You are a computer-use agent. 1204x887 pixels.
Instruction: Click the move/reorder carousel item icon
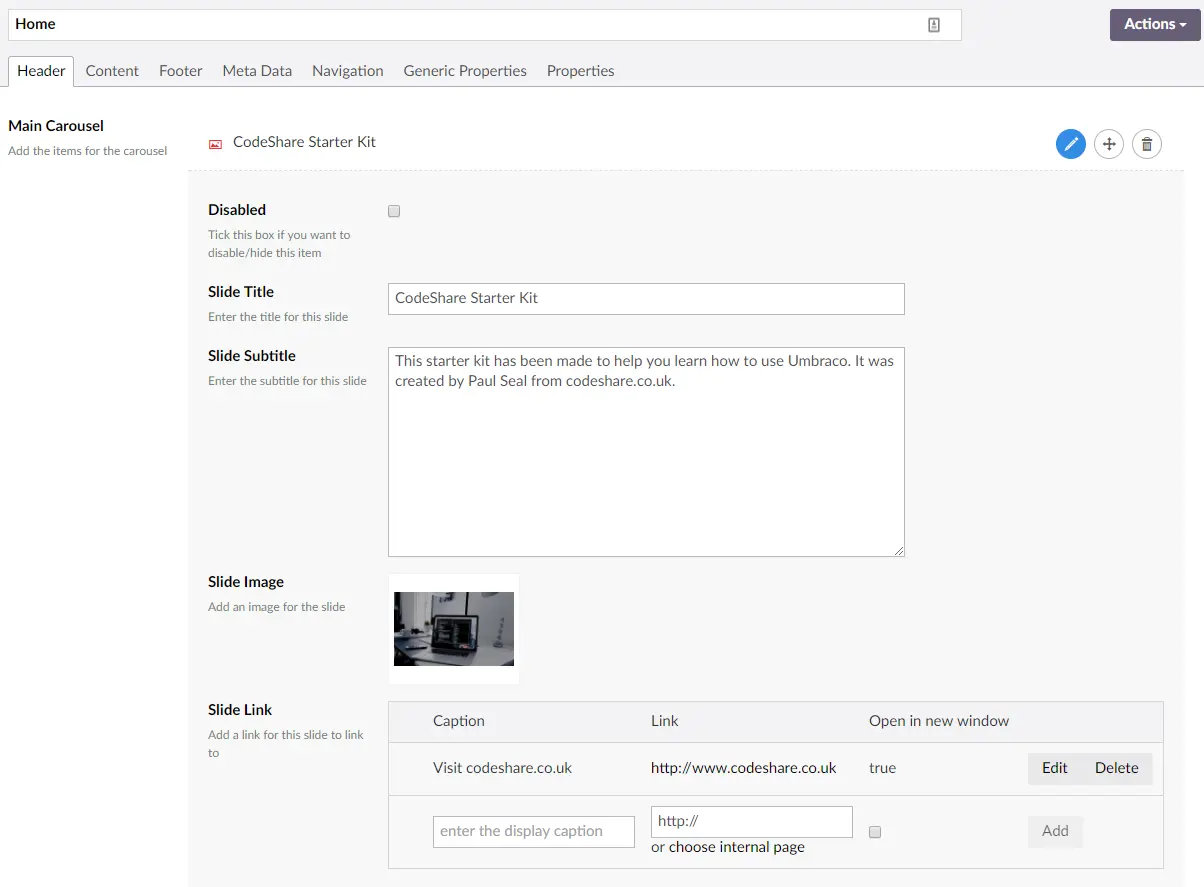[1108, 144]
